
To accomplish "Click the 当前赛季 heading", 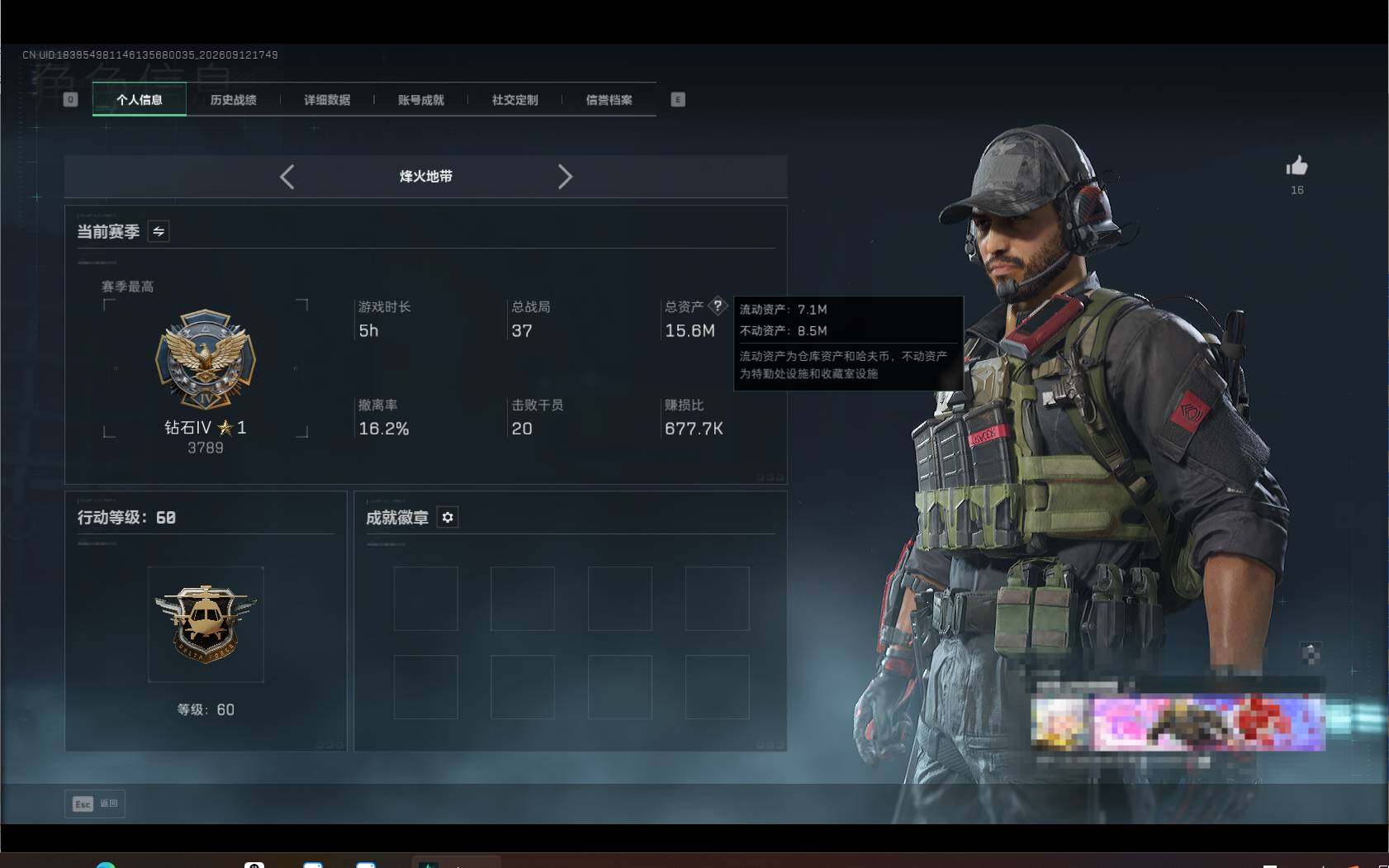I will [108, 232].
